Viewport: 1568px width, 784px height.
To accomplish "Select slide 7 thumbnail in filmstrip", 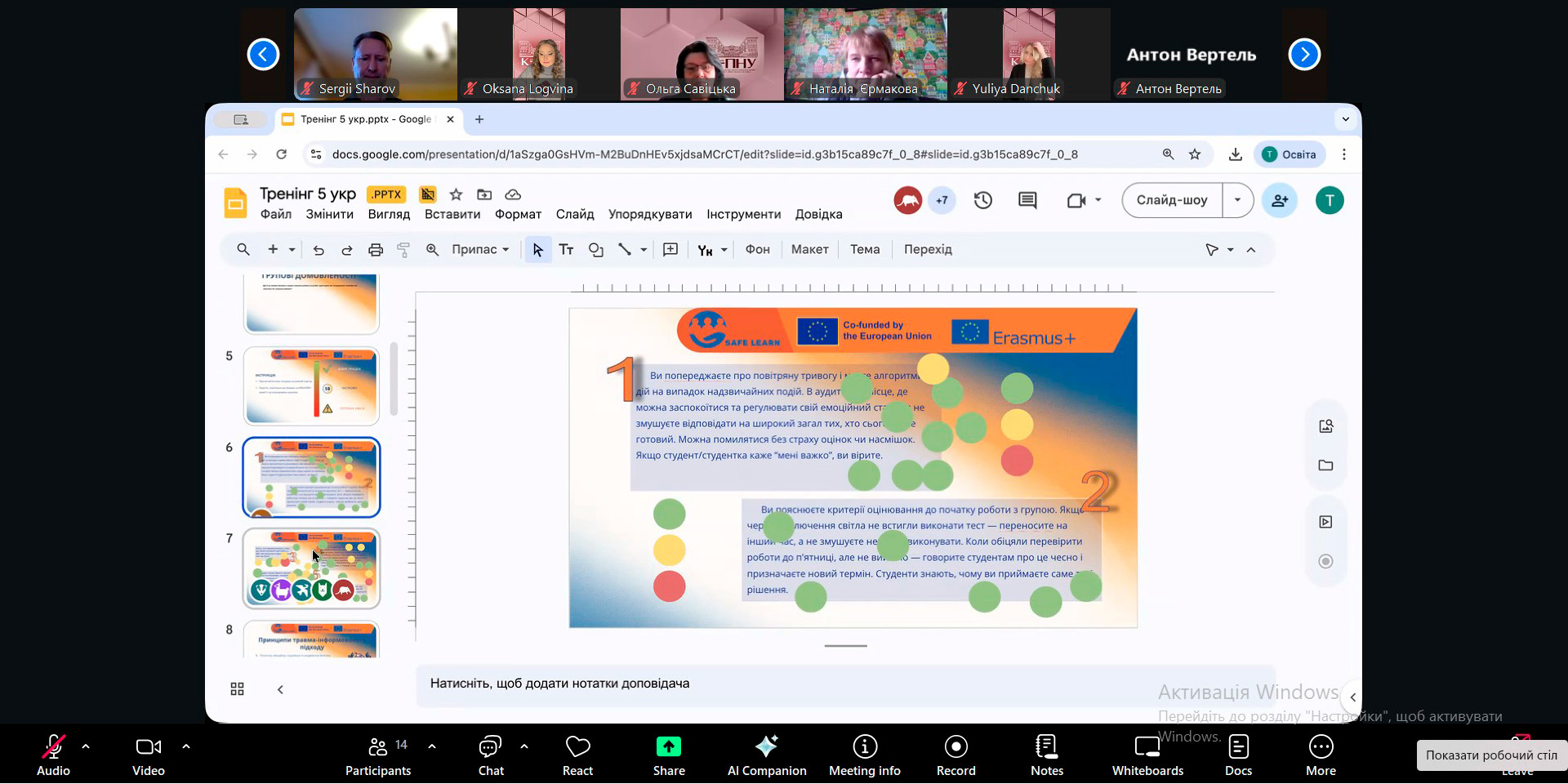I will click(x=311, y=568).
